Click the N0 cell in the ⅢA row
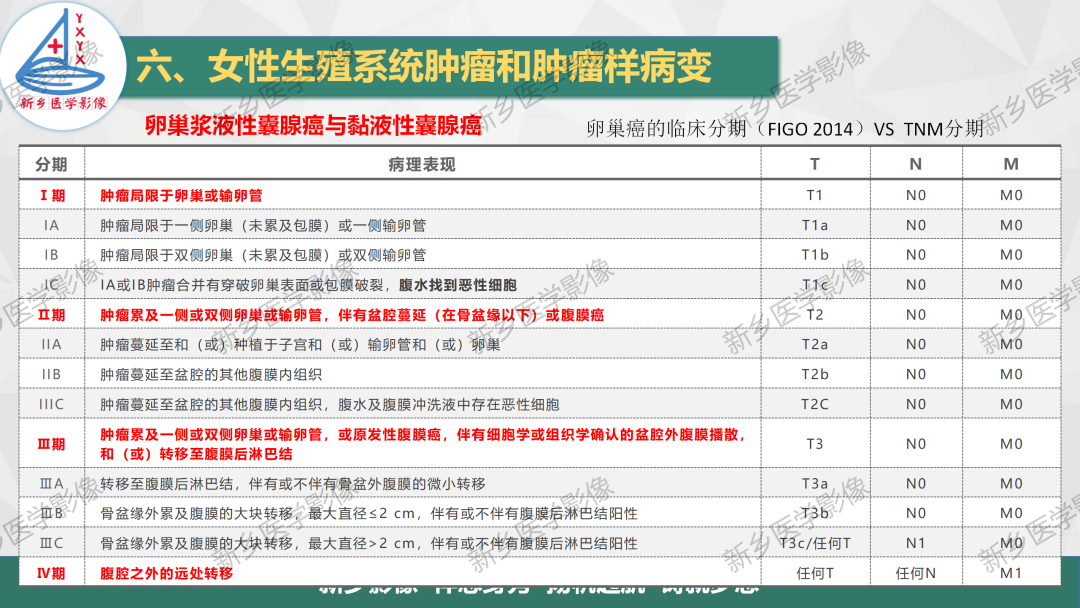The width and height of the screenshot is (1080, 608). 915,483
